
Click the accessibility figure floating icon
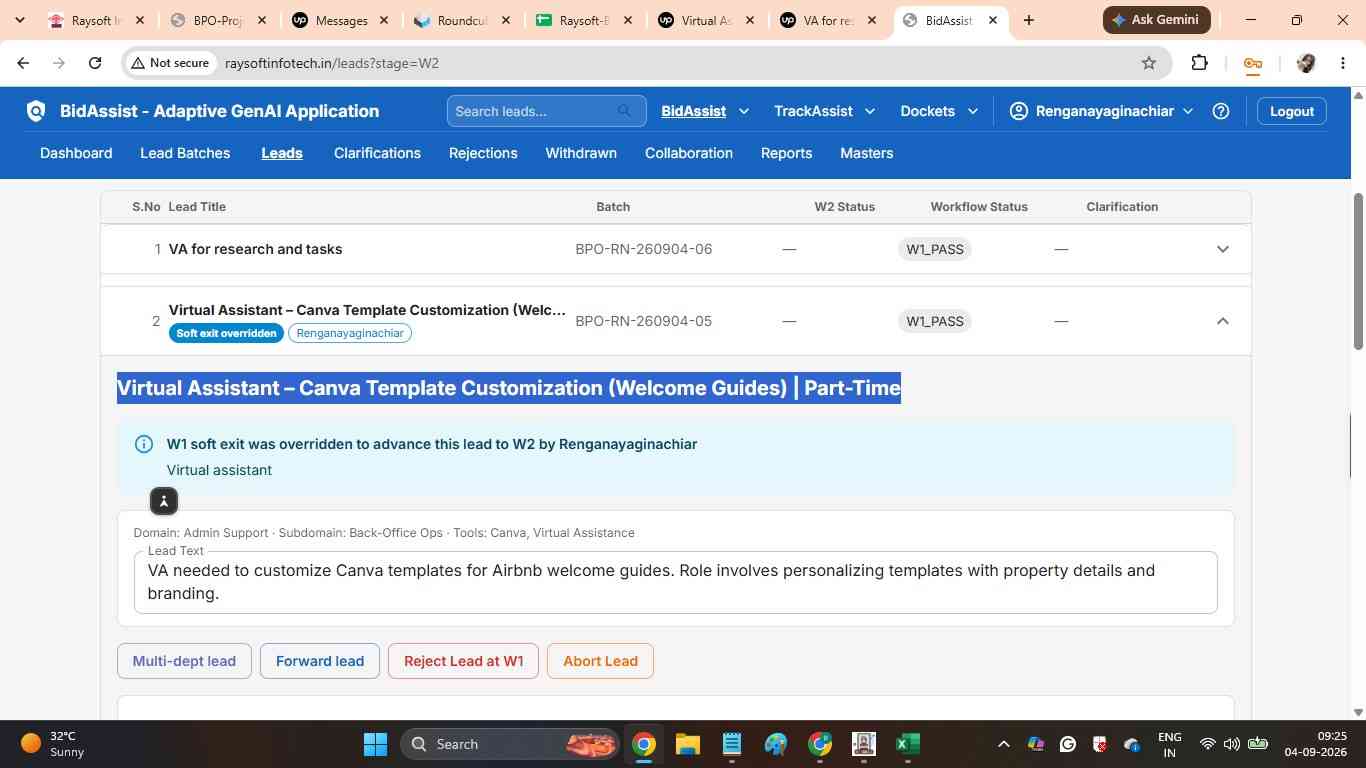click(x=164, y=501)
